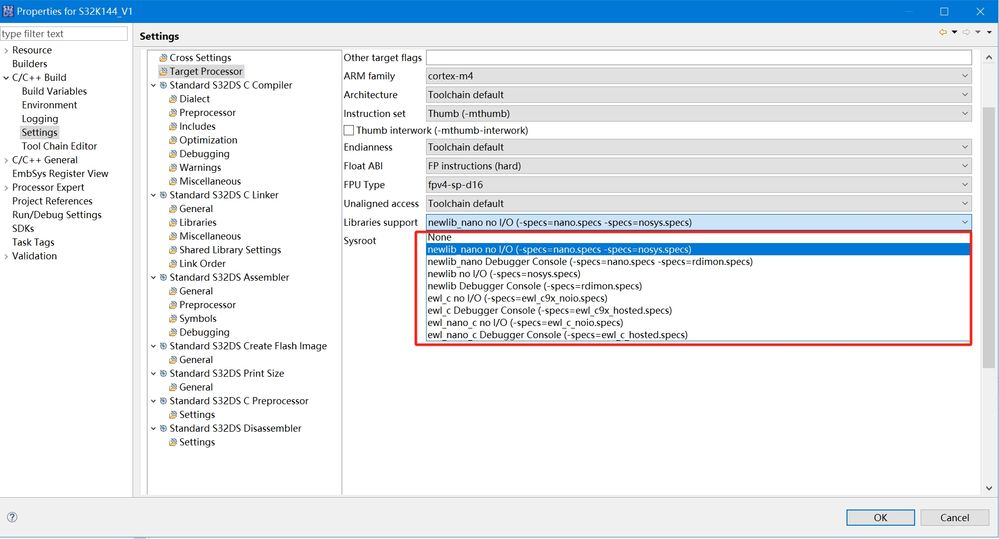Open the Instruction set dropdown
The width and height of the screenshot is (999, 539).
(699, 113)
